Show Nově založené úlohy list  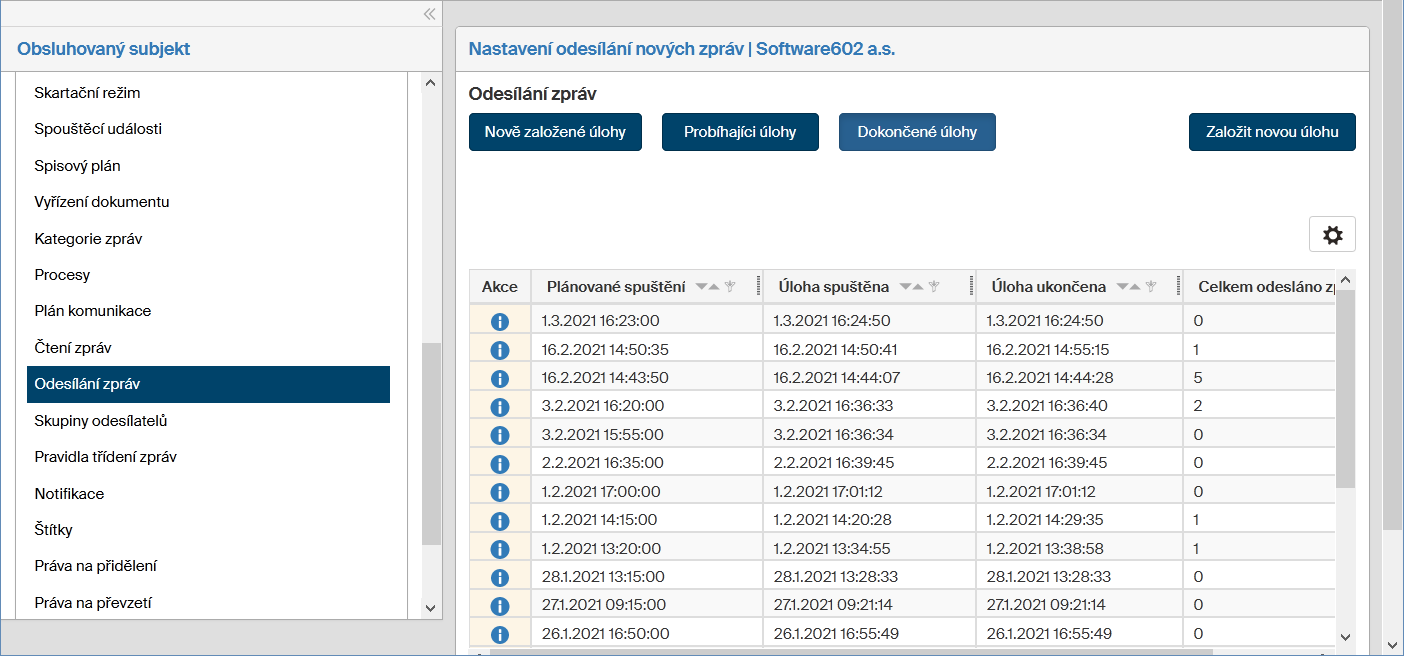point(555,132)
